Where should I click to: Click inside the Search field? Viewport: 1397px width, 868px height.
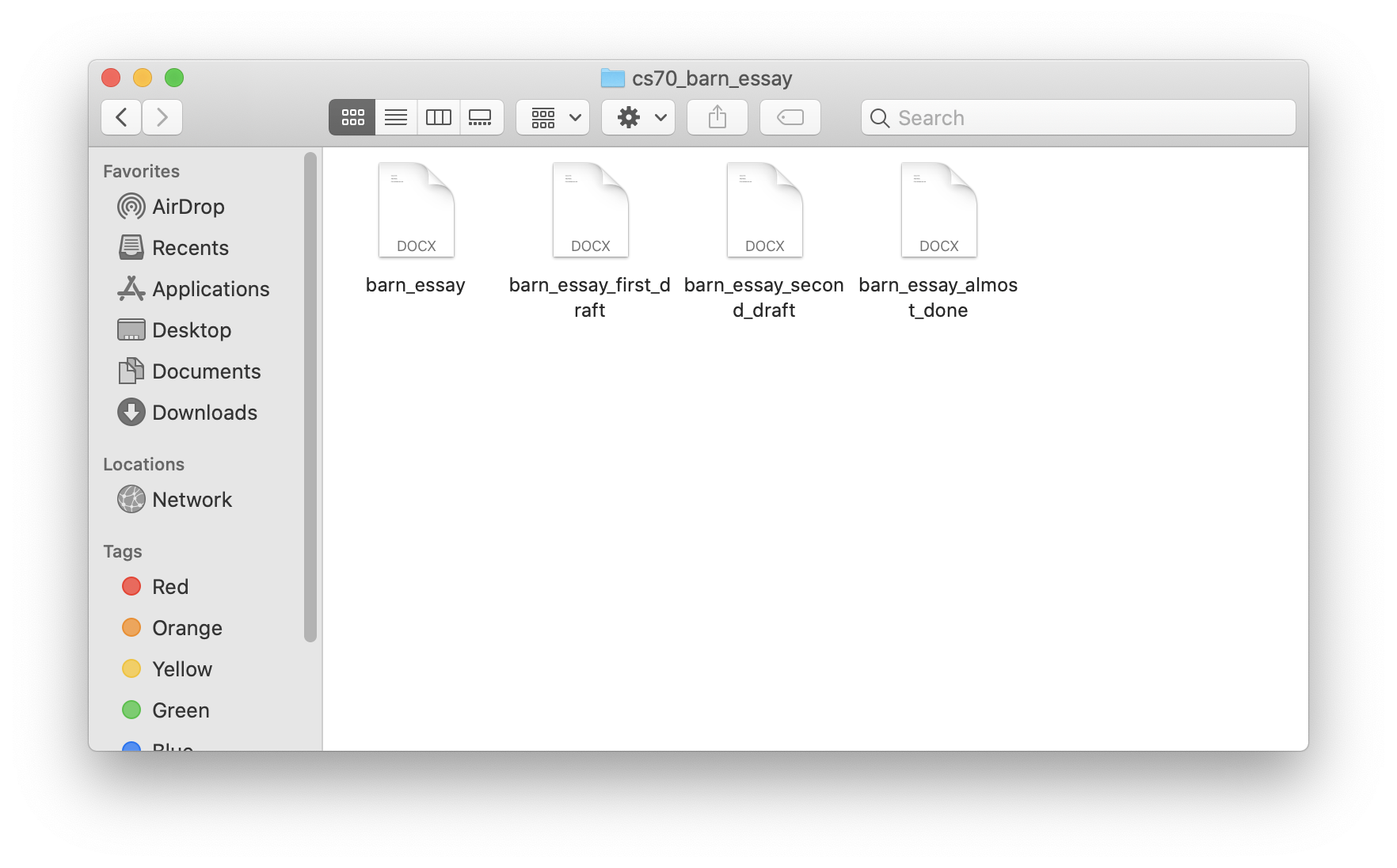point(1077,117)
